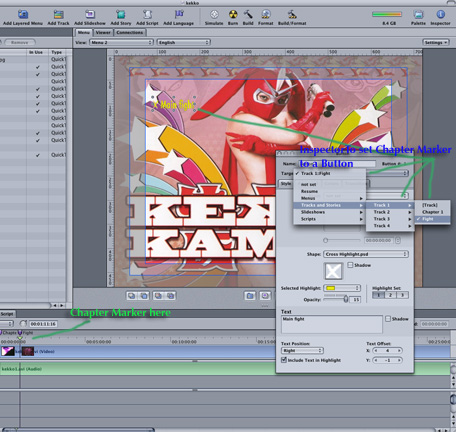The width and height of the screenshot is (456, 432).
Task: Click the Add Language toolbar icon
Action: click(x=179, y=14)
